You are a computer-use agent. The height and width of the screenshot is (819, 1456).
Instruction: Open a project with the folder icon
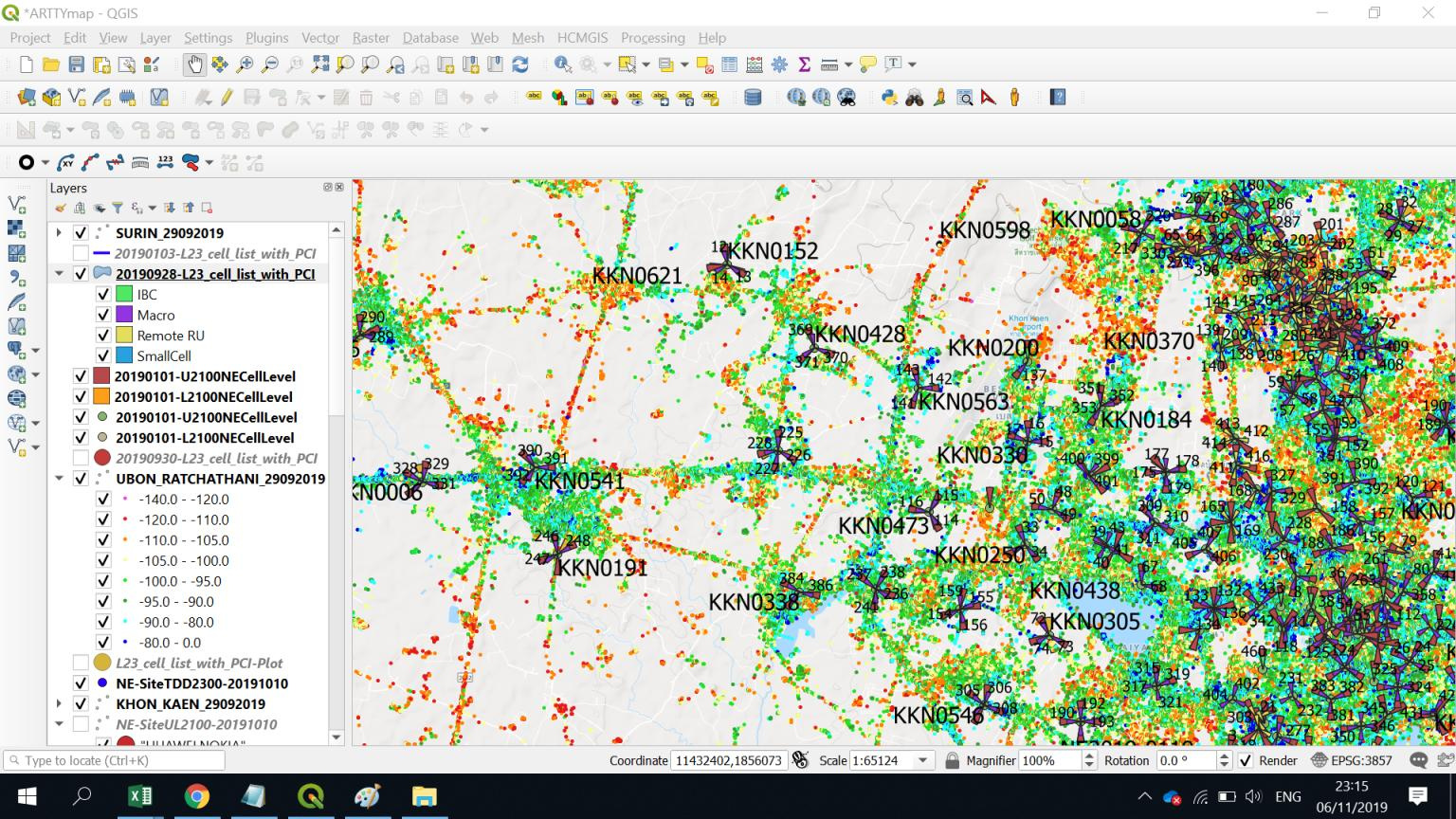click(x=51, y=64)
